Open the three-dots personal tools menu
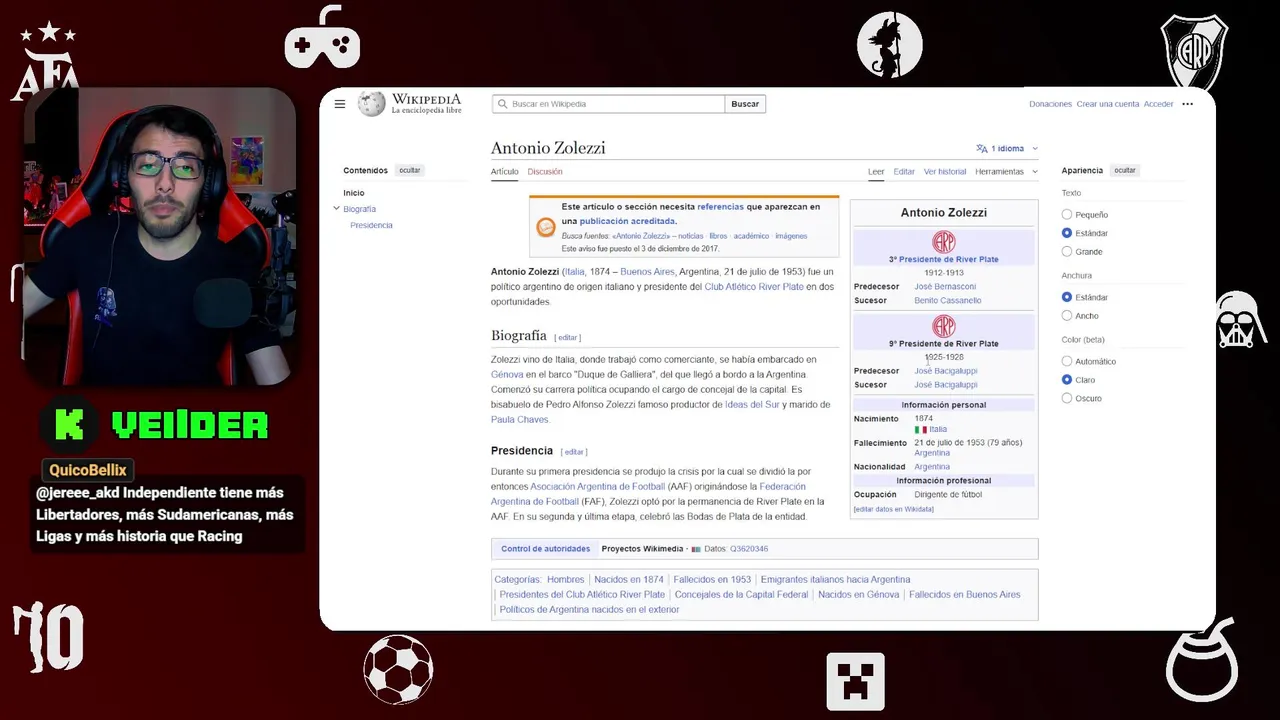 [1187, 104]
